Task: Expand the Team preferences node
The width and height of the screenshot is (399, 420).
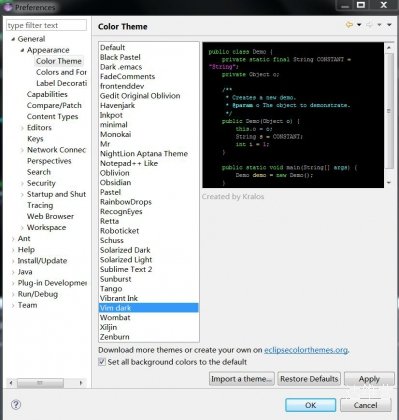Action: [x=13, y=305]
